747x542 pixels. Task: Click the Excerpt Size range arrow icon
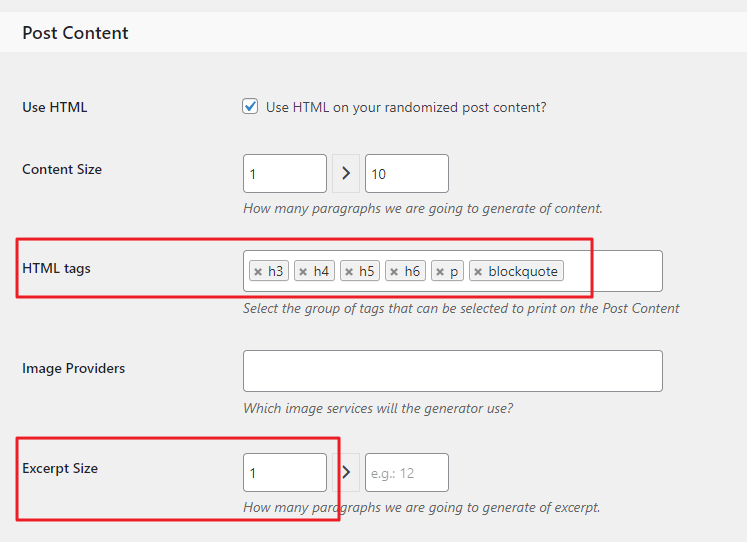(346, 473)
